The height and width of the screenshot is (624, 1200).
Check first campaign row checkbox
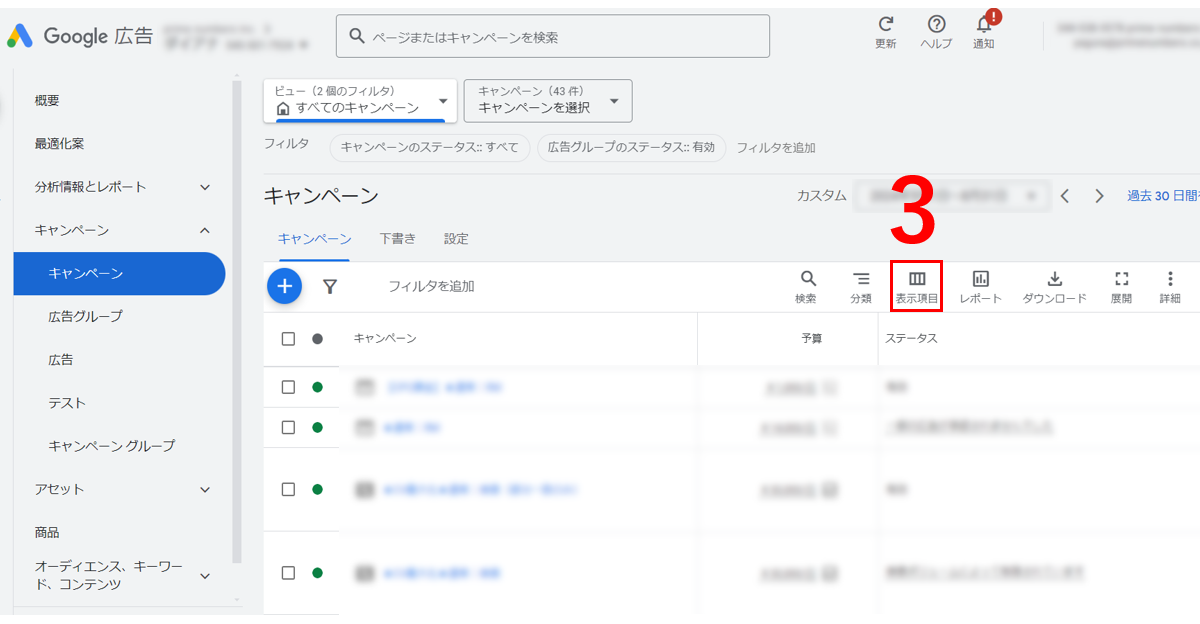tap(288, 387)
